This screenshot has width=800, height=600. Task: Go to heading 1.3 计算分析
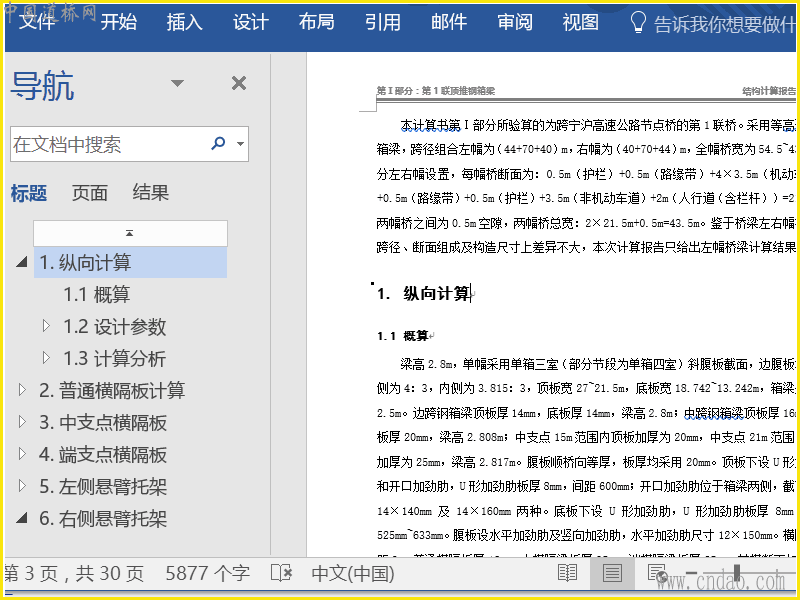click(115, 359)
